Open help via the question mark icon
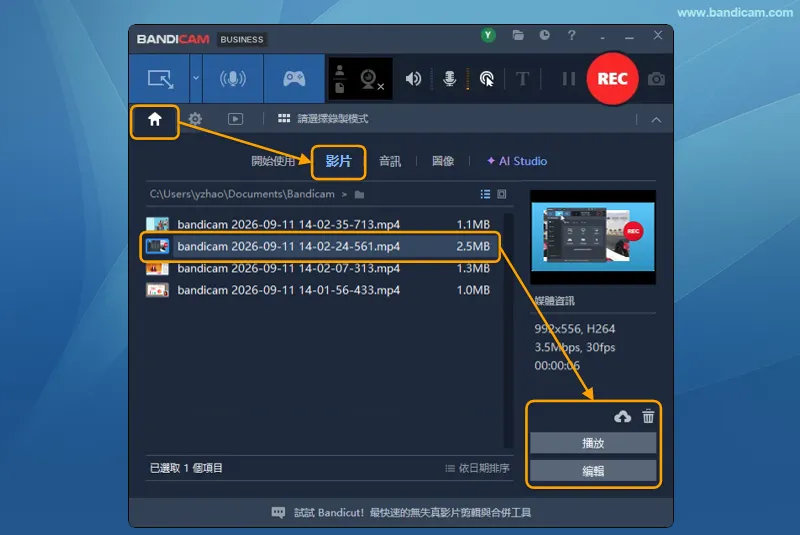Viewport: 800px width, 535px height. click(571, 35)
